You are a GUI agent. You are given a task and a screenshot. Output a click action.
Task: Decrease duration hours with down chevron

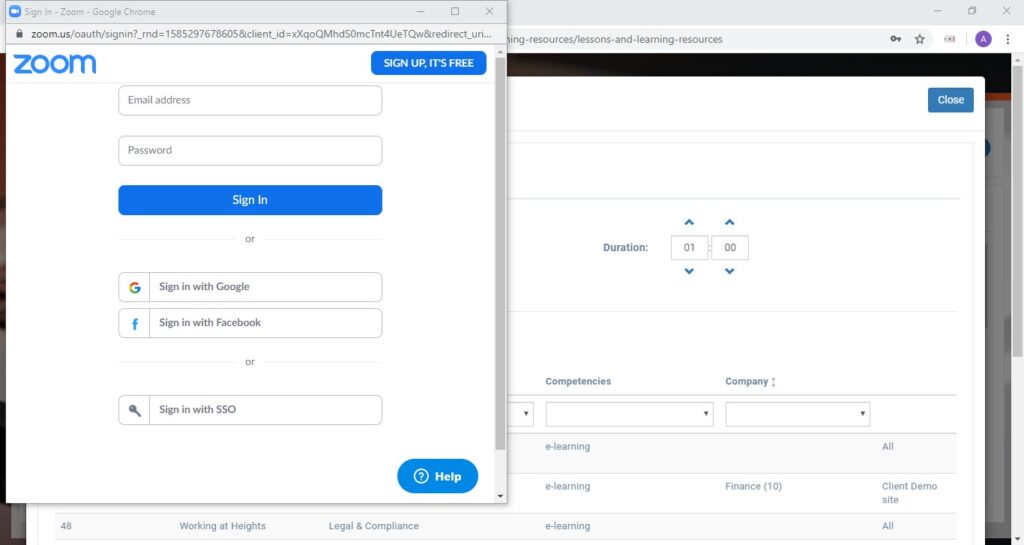689,271
